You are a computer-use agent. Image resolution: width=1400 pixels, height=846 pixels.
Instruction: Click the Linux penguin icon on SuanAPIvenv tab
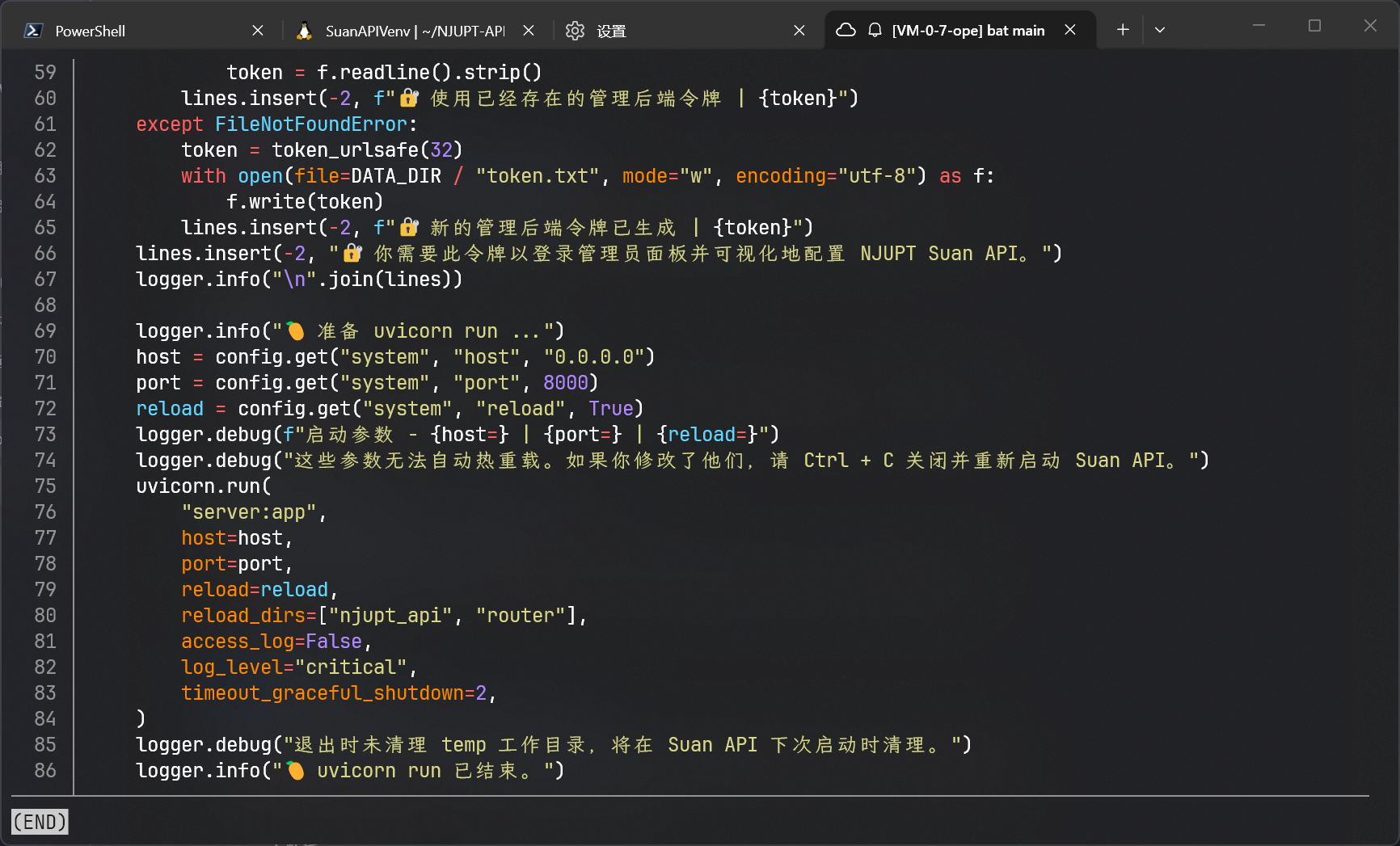pos(305,31)
